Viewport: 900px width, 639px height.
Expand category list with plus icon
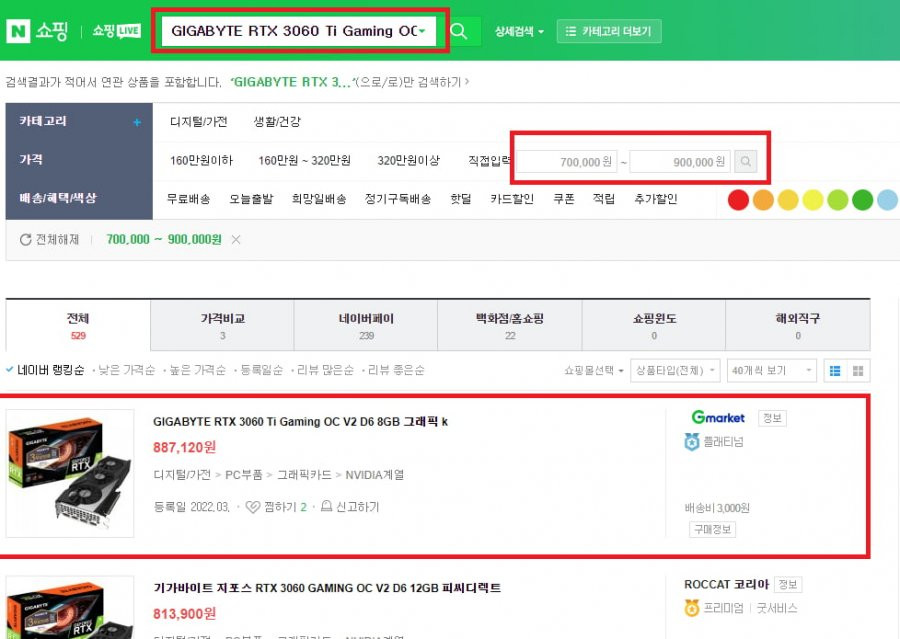point(137,122)
